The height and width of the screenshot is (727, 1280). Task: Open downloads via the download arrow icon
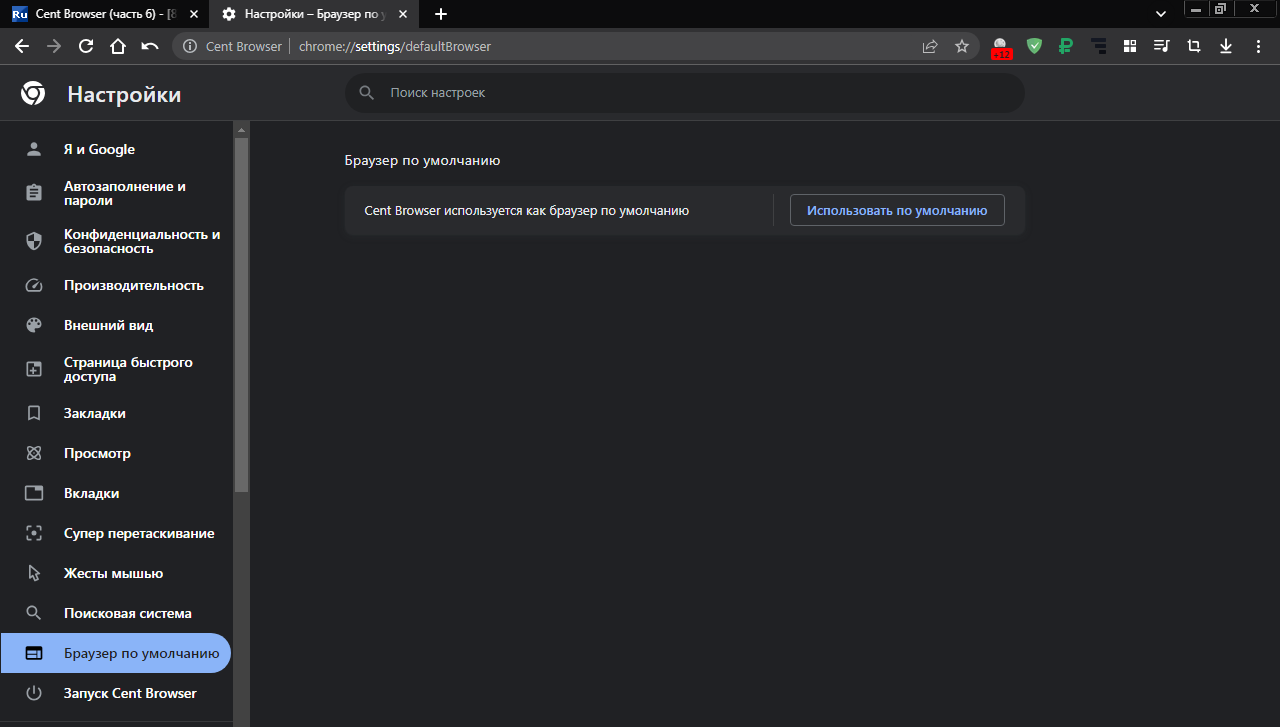tap(1226, 46)
